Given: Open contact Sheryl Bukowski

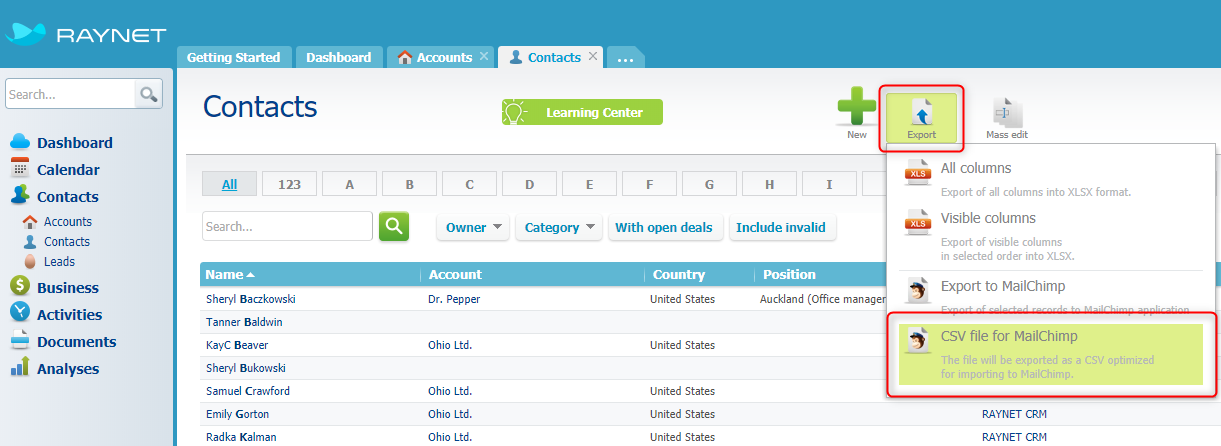Looking at the screenshot, I should (x=245, y=368).
